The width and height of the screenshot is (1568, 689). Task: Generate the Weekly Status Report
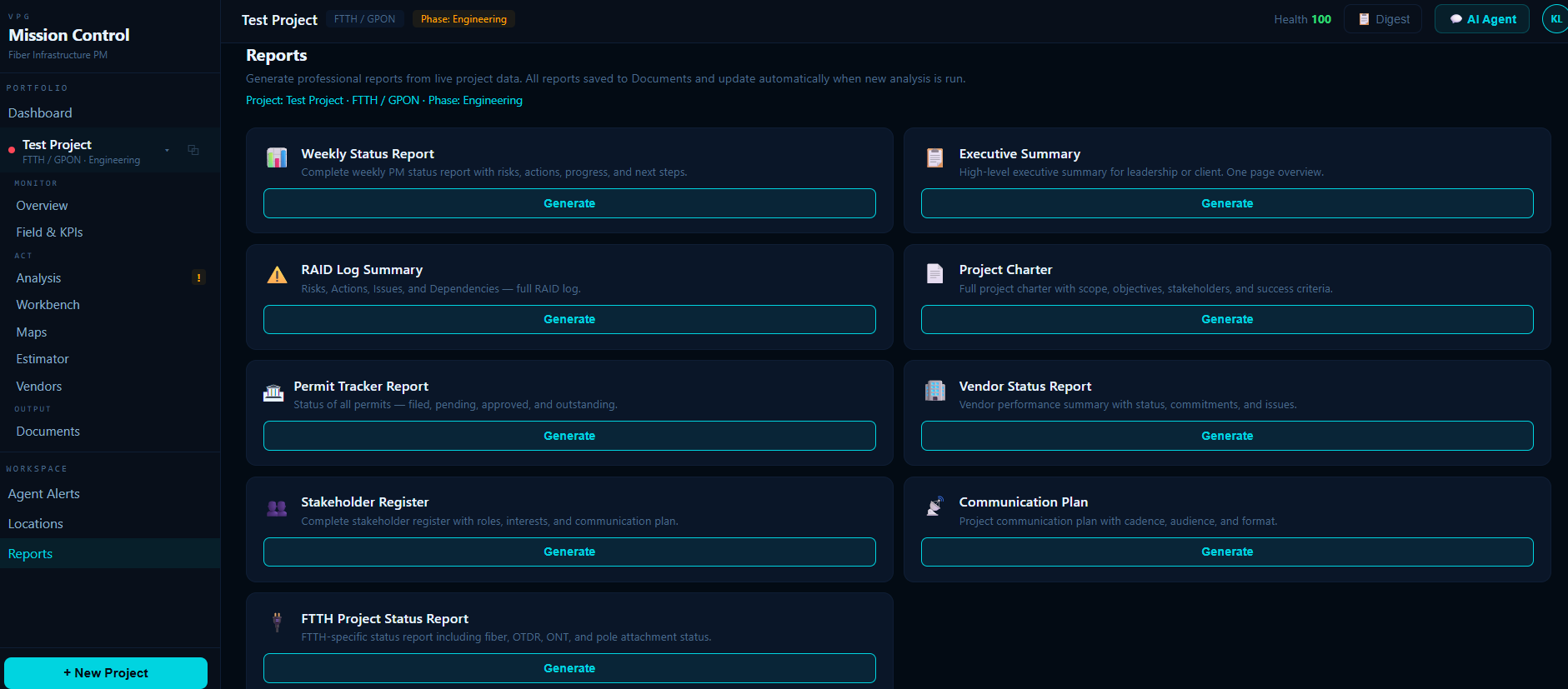(x=569, y=203)
